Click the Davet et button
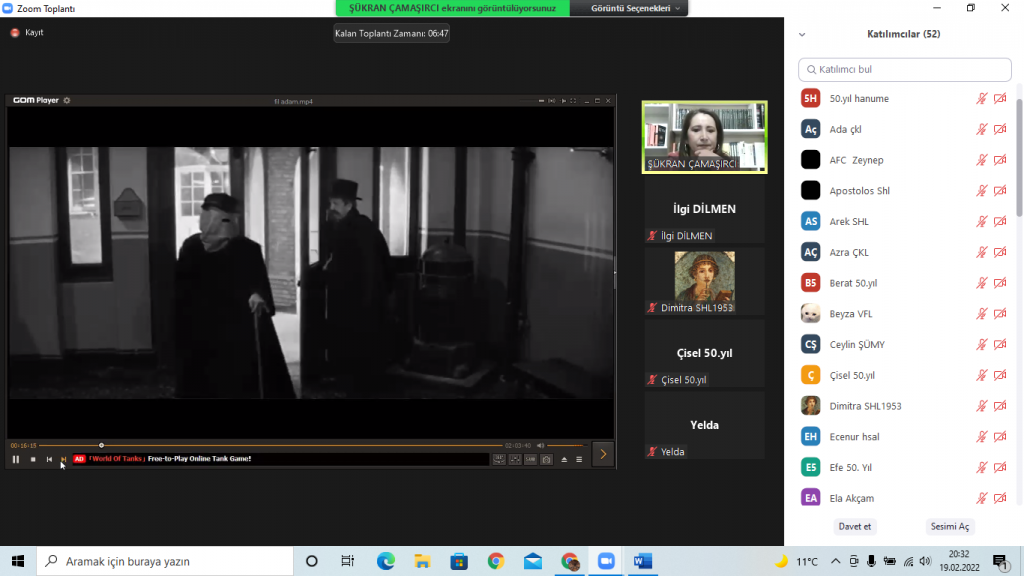 [854, 526]
